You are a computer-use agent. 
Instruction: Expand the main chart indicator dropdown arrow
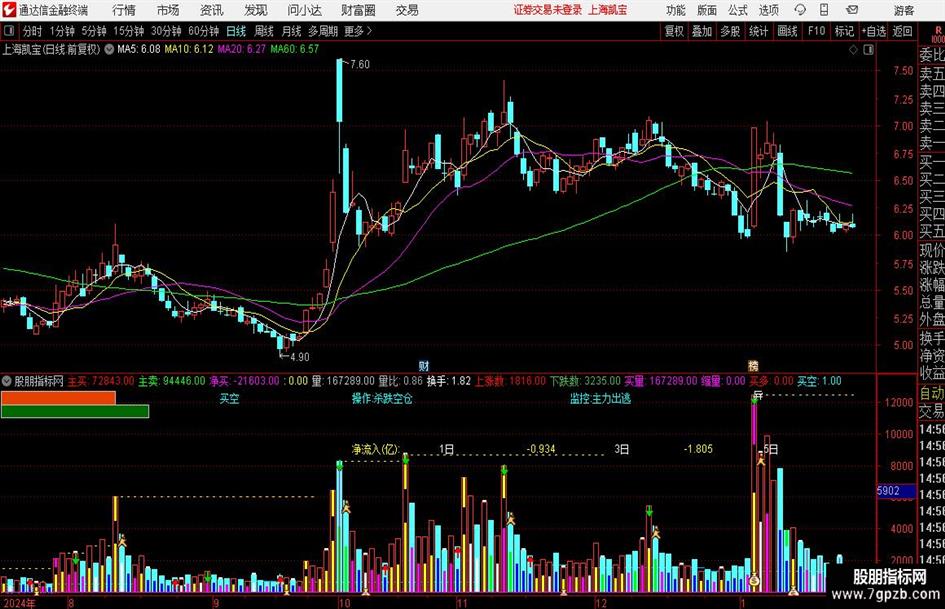(x=109, y=49)
